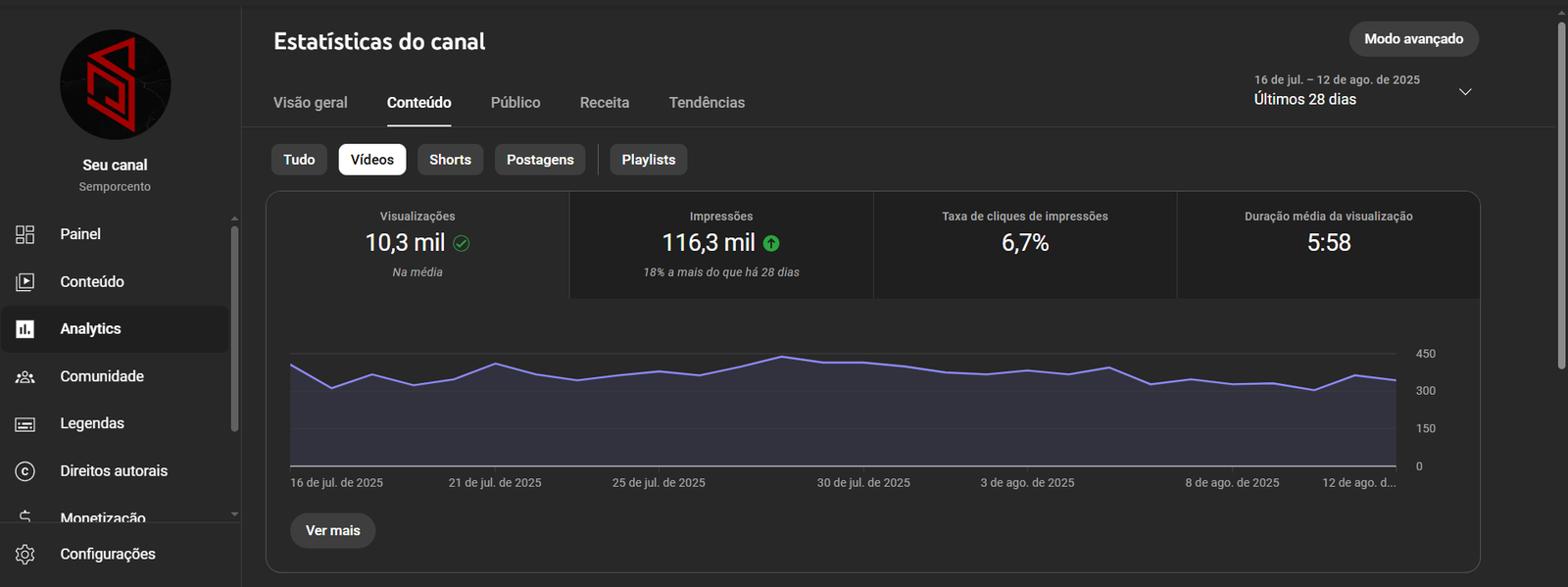Open Direitos autorais in the sidebar
Viewport: 1568px width, 587px height.
click(115, 471)
